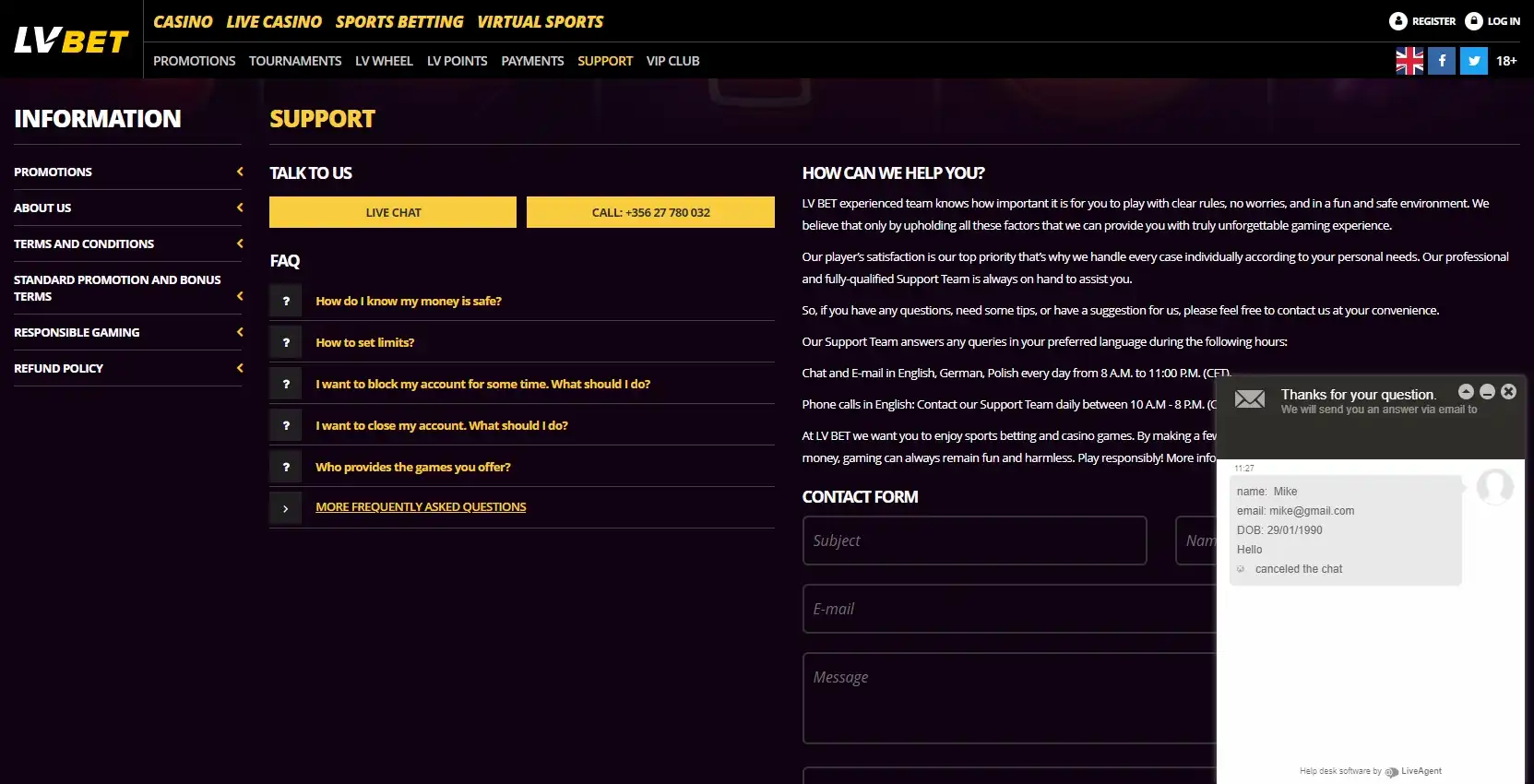Click the Register text link

pos(1433,21)
